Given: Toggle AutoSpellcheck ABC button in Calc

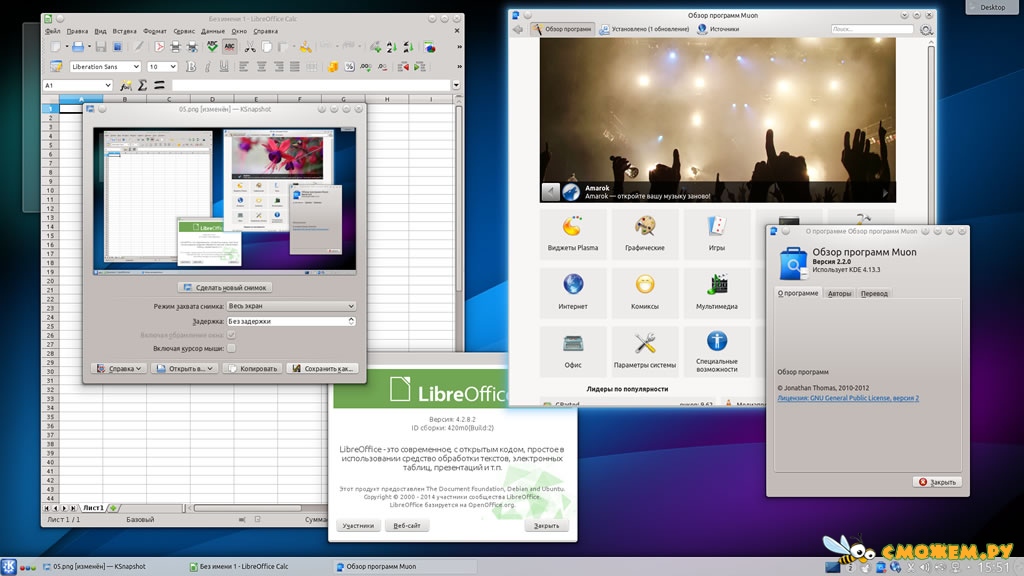Looking at the screenshot, I should tap(230, 47).
